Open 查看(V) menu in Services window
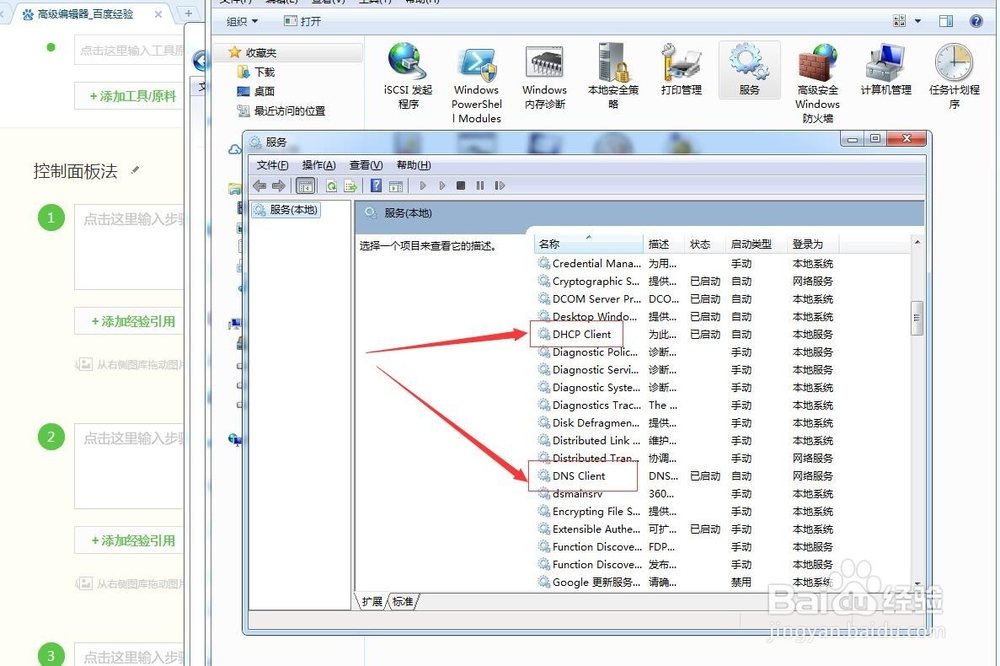The width and height of the screenshot is (1000, 666). click(366, 165)
